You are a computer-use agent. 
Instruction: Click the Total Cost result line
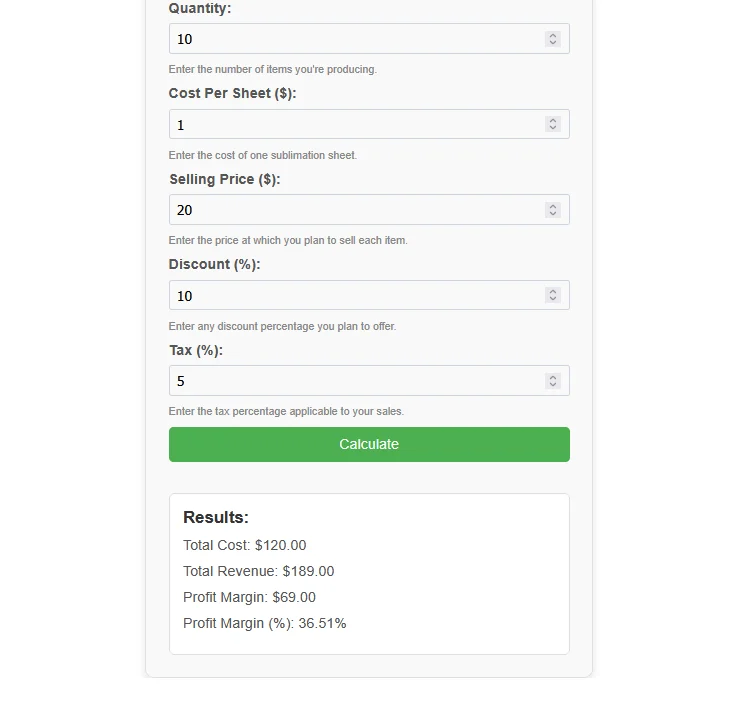(x=244, y=545)
